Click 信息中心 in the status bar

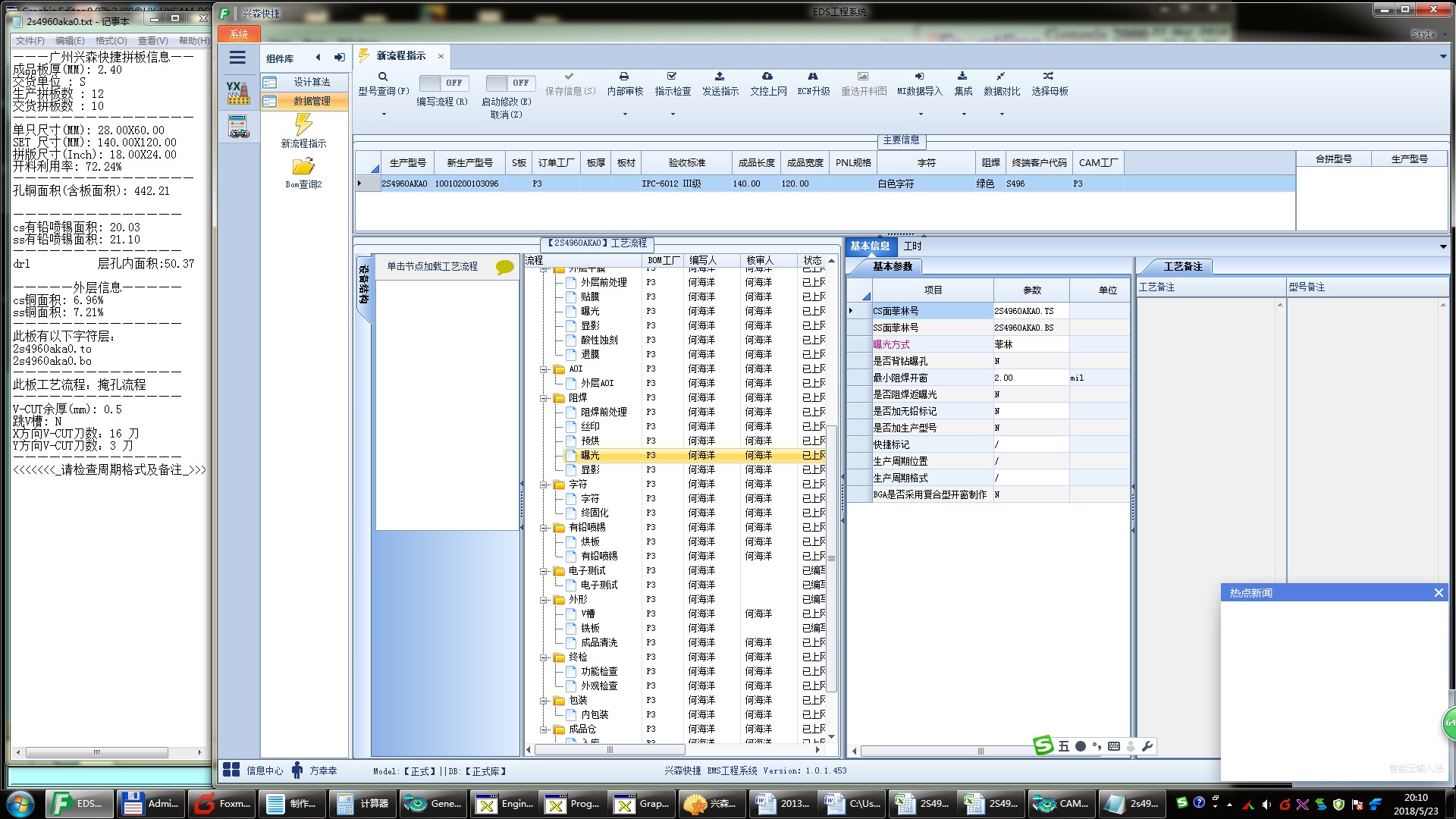pyautogui.click(x=264, y=770)
